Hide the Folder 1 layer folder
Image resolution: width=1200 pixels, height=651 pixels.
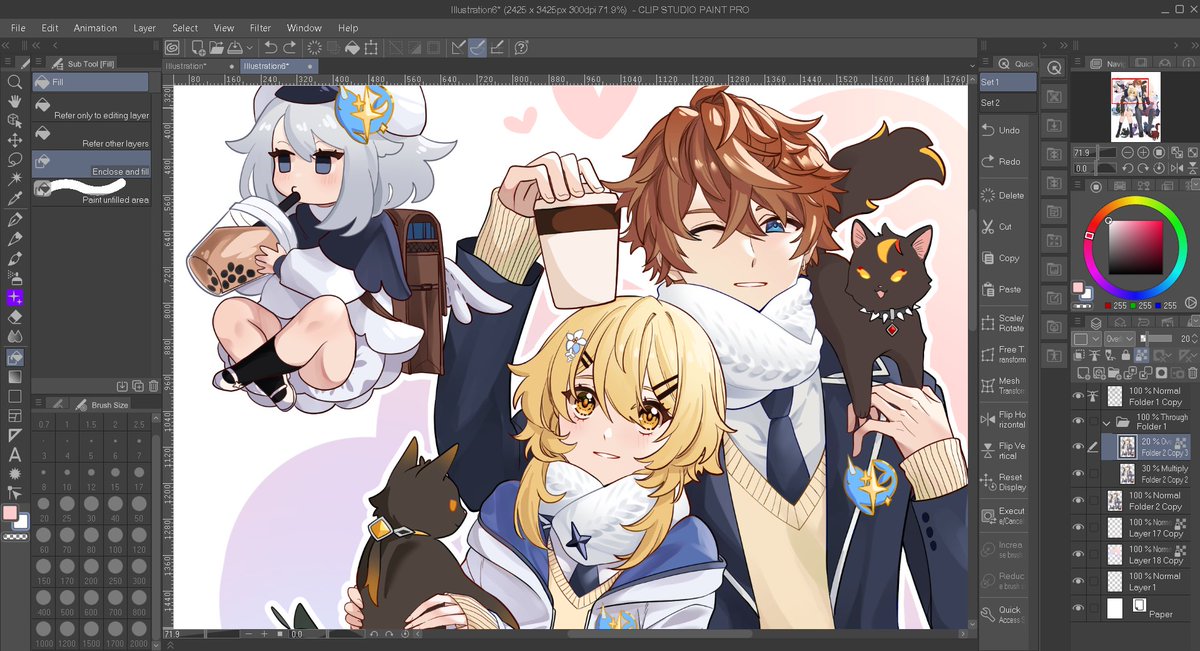click(x=1078, y=422)
